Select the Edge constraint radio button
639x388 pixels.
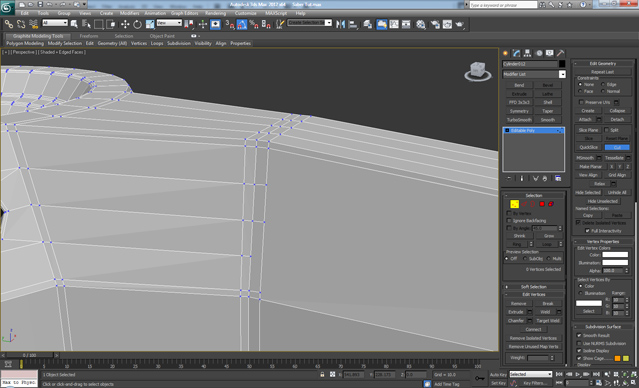(603, 84)
